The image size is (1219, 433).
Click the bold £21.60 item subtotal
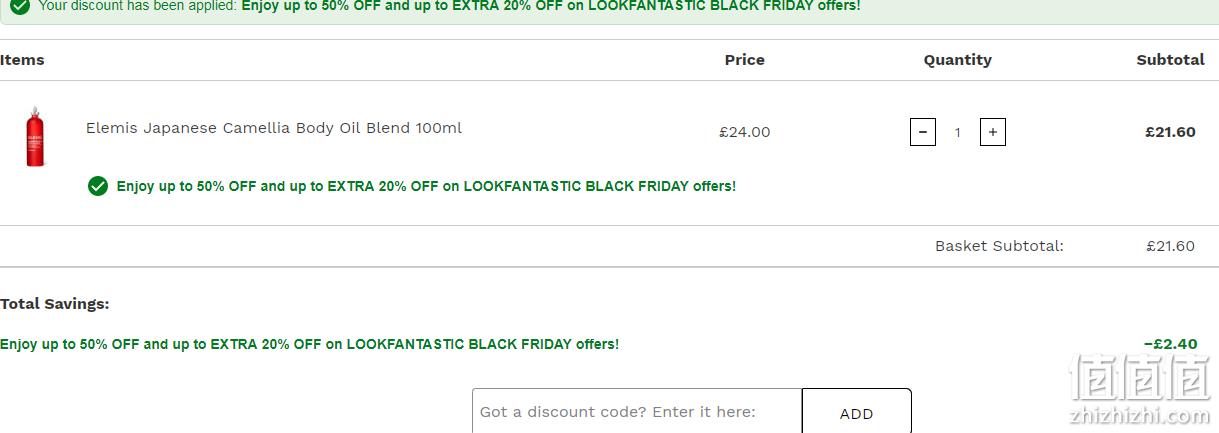pyautogui.click(x=1170, y=132)
